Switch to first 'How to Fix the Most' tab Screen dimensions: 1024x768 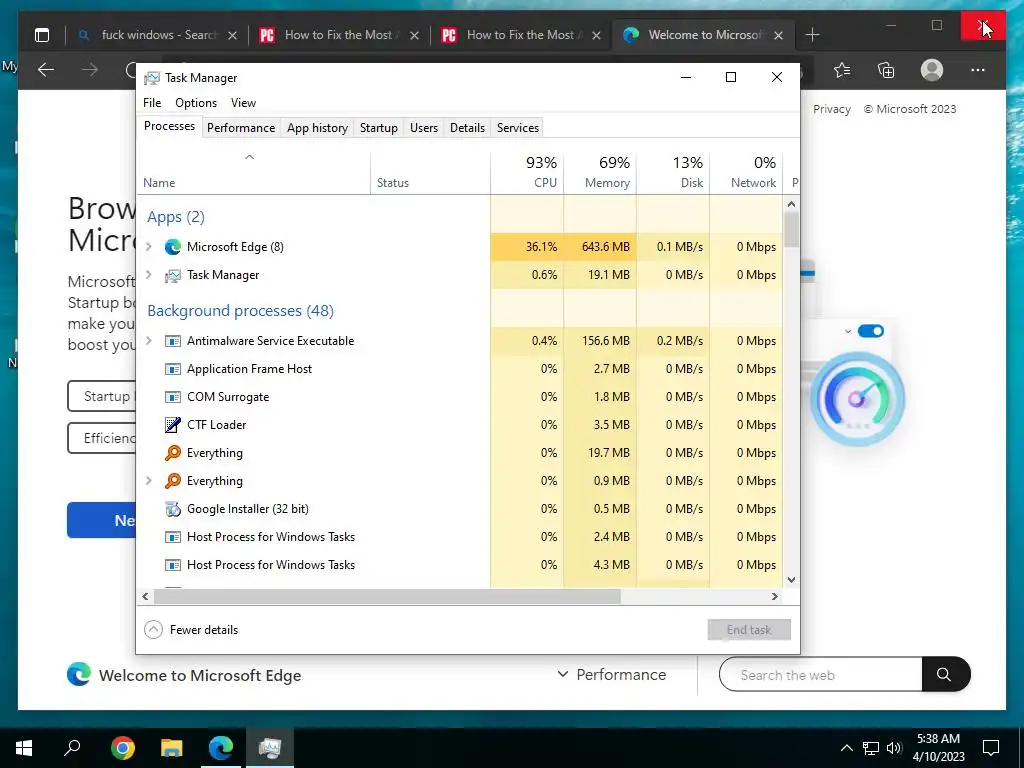point(340,35)
